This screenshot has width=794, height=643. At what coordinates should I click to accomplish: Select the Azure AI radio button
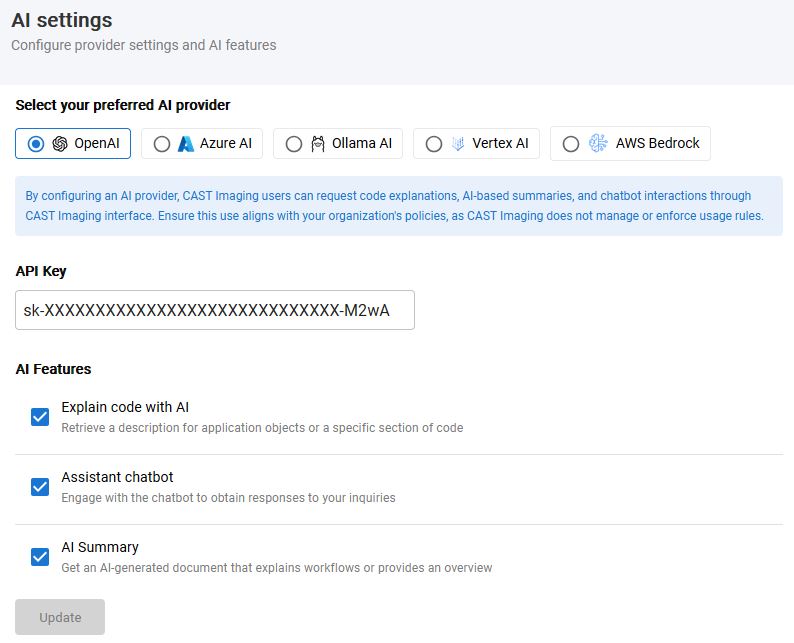click(162, 144)
